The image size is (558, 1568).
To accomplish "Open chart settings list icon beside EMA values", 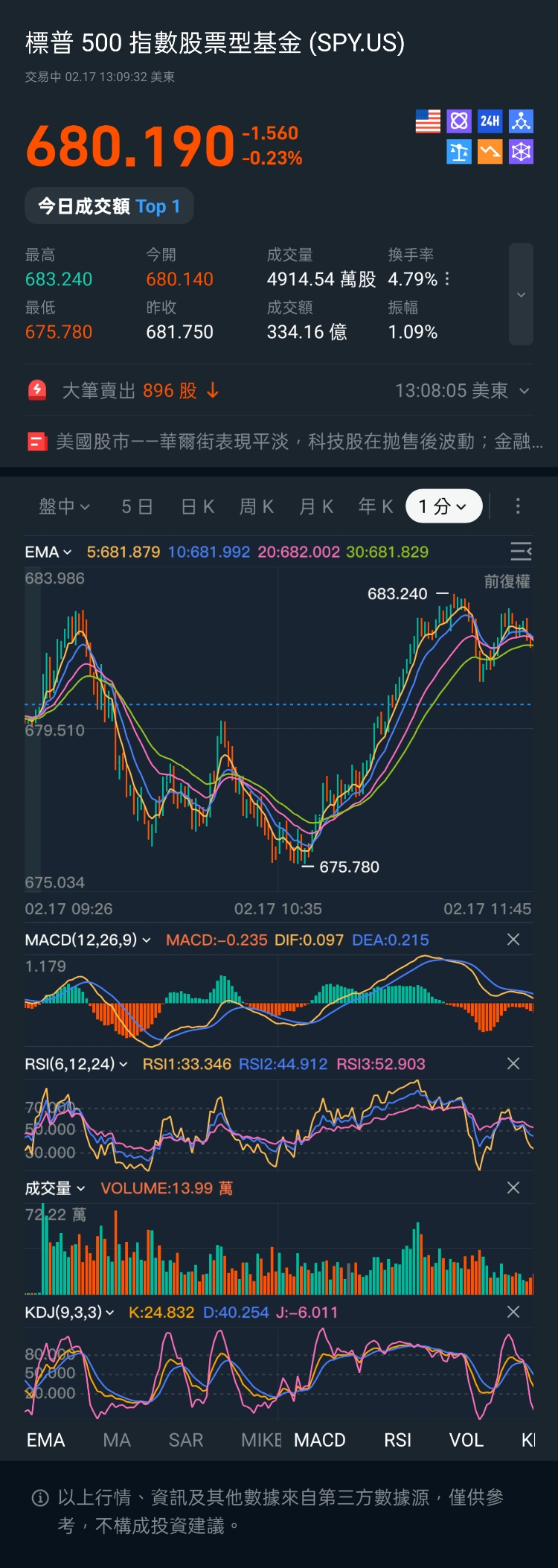I will coord(521,551).
